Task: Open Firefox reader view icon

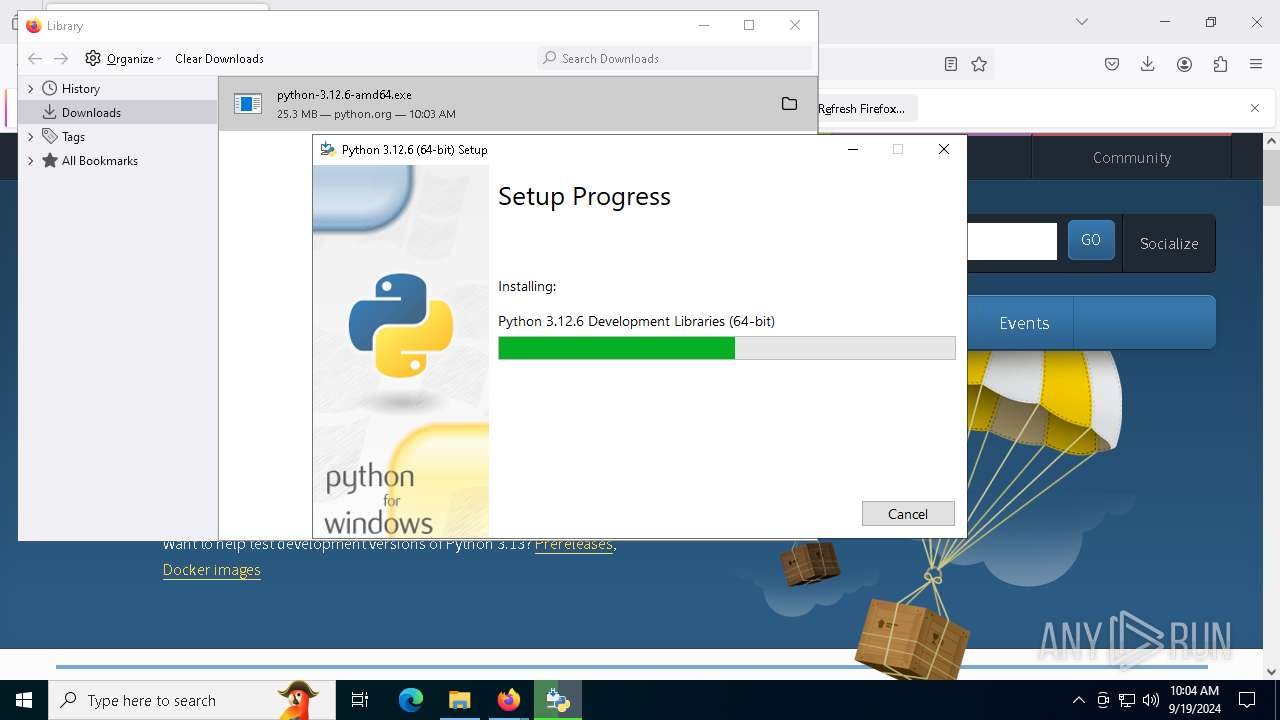Action: [x=951, y=64]
